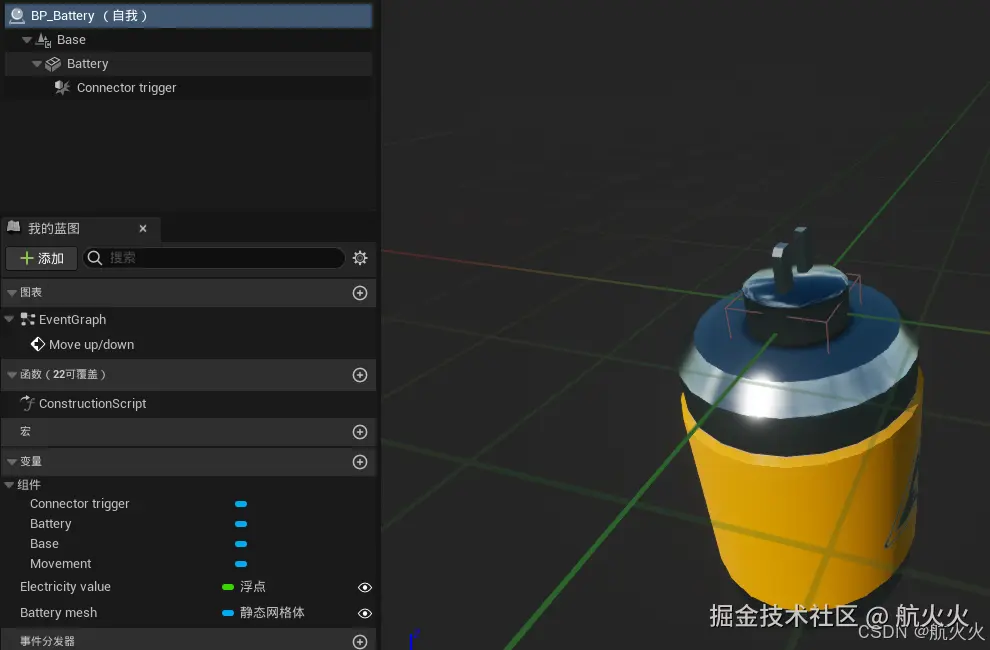Click the Connector trigger component icon
Image resolution: width=990 pixels, height=650 pixels.
61,88
